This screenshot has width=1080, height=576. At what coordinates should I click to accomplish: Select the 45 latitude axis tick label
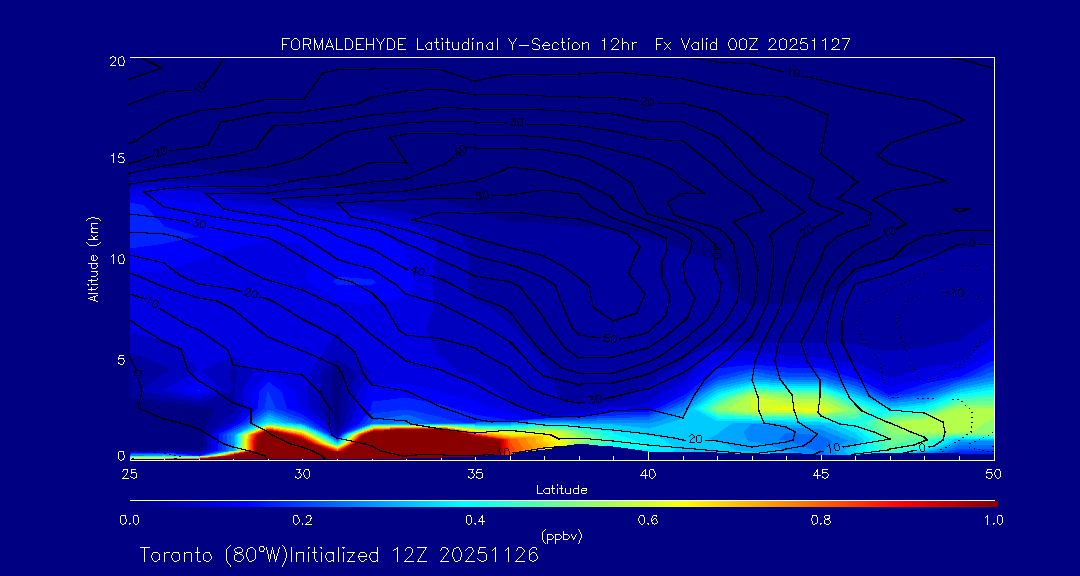pyautogui.click(x=821, y=473)
